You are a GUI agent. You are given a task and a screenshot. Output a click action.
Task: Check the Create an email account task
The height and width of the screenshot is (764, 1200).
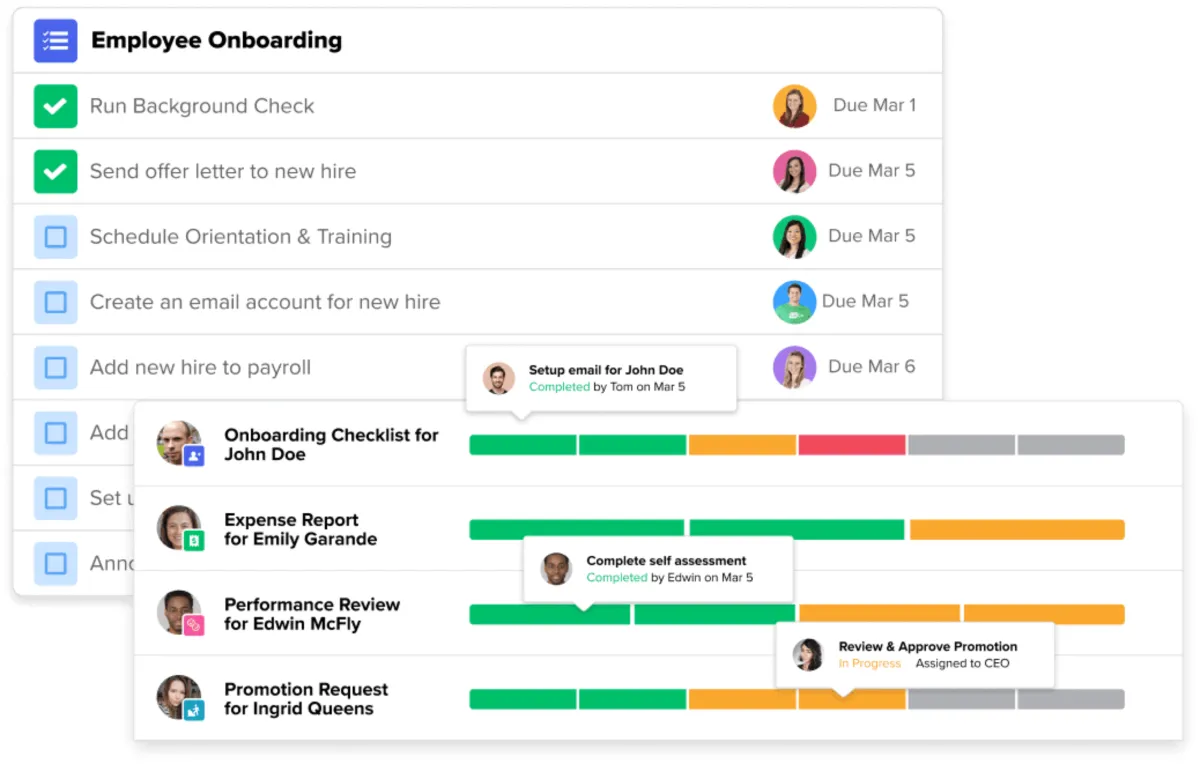coord(56,302)
